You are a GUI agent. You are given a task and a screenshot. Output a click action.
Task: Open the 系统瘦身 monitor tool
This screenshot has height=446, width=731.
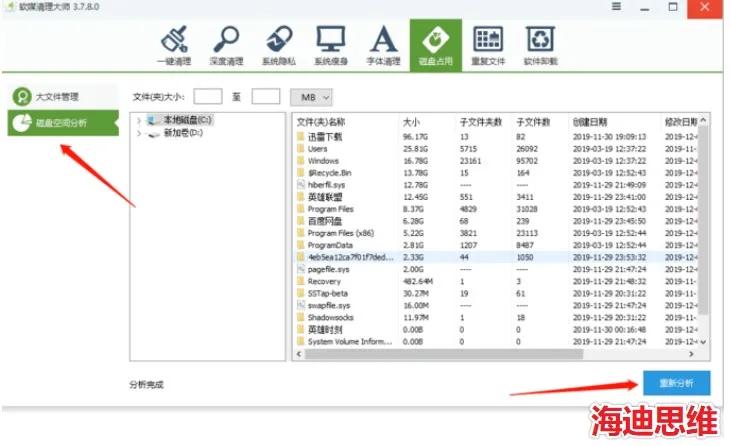pos(331,45)
